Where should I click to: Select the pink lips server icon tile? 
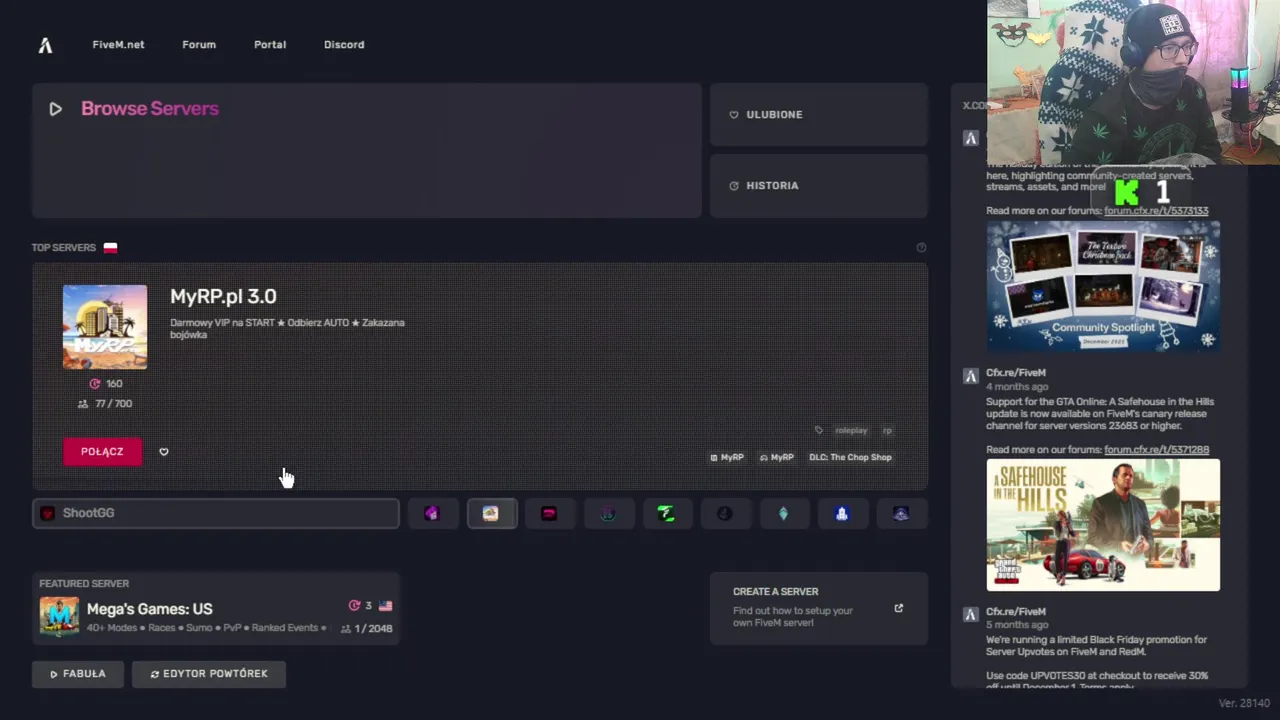click(x=549, y=513)
